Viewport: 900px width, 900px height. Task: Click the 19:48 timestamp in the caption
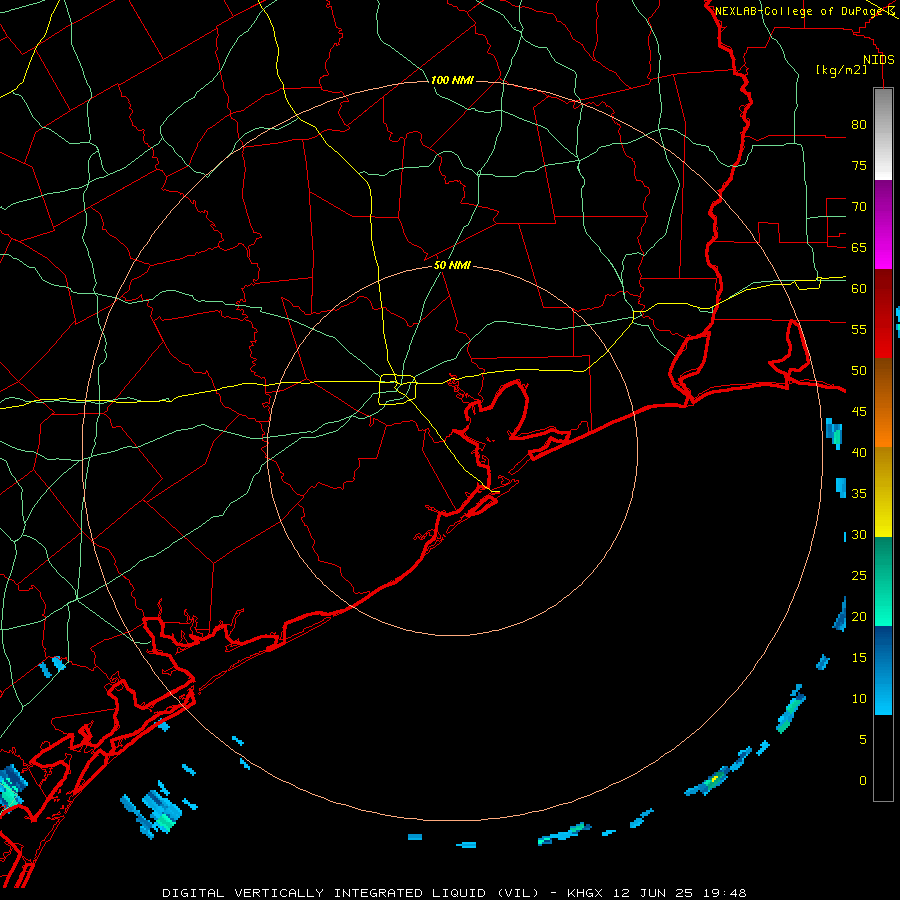coord(727,893)
